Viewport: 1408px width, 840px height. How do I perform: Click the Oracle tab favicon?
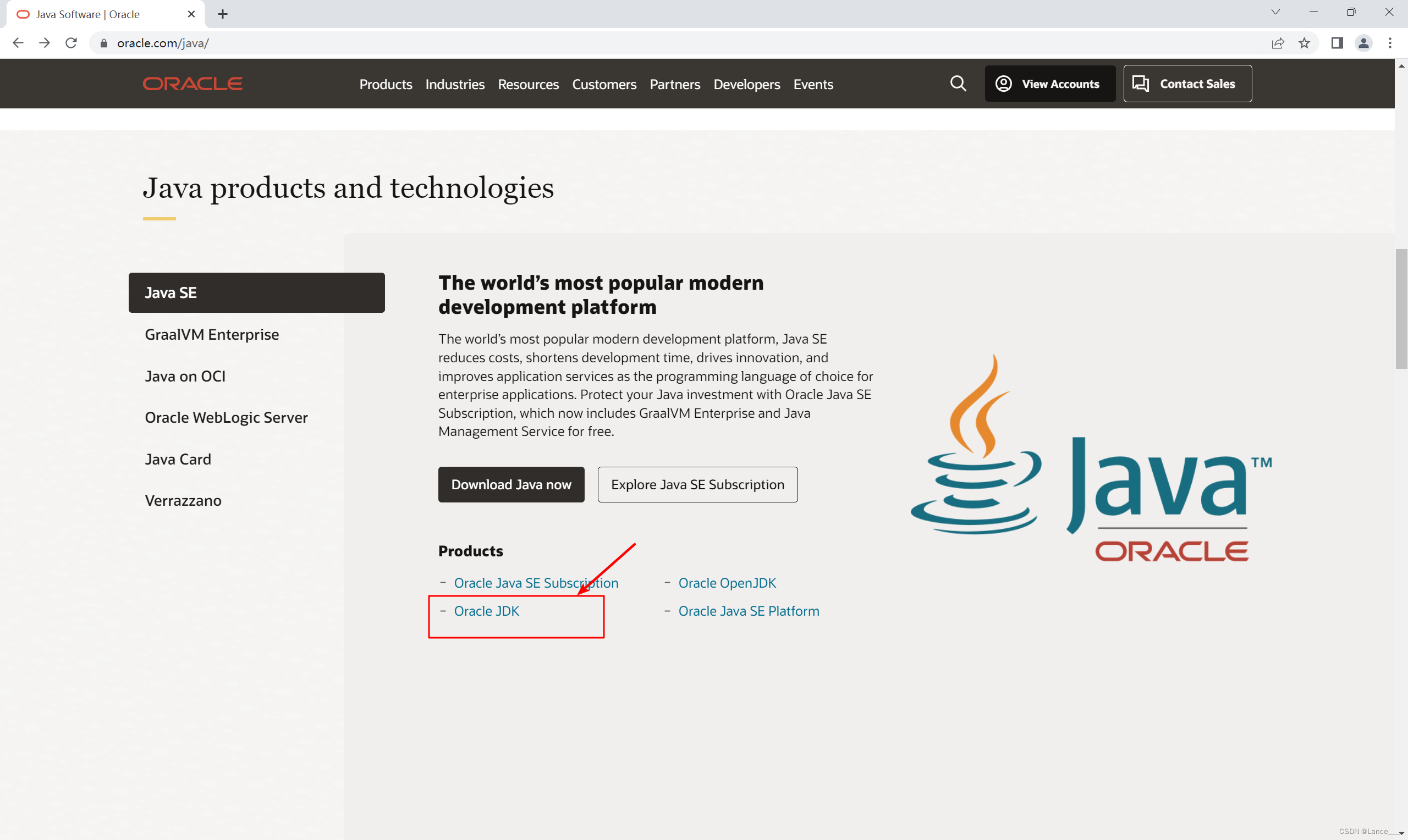tap(23, 14)
